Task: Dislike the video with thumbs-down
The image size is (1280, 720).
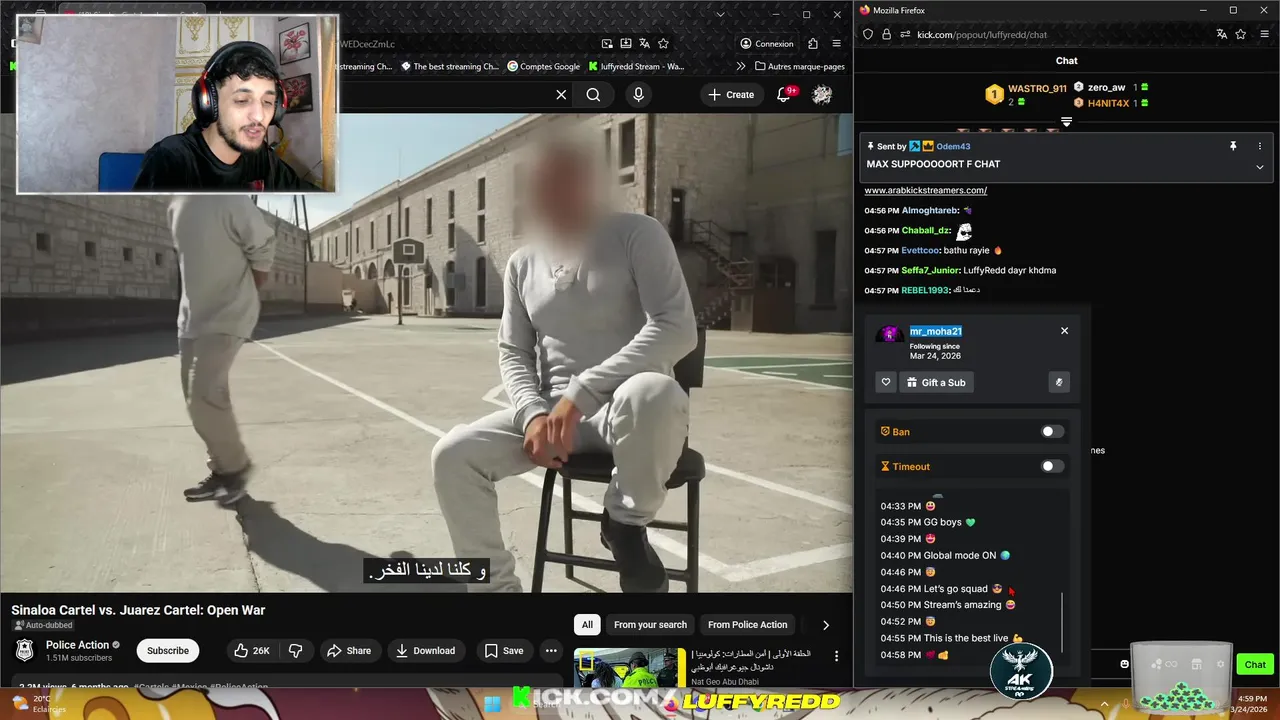Action: point(295,651)
